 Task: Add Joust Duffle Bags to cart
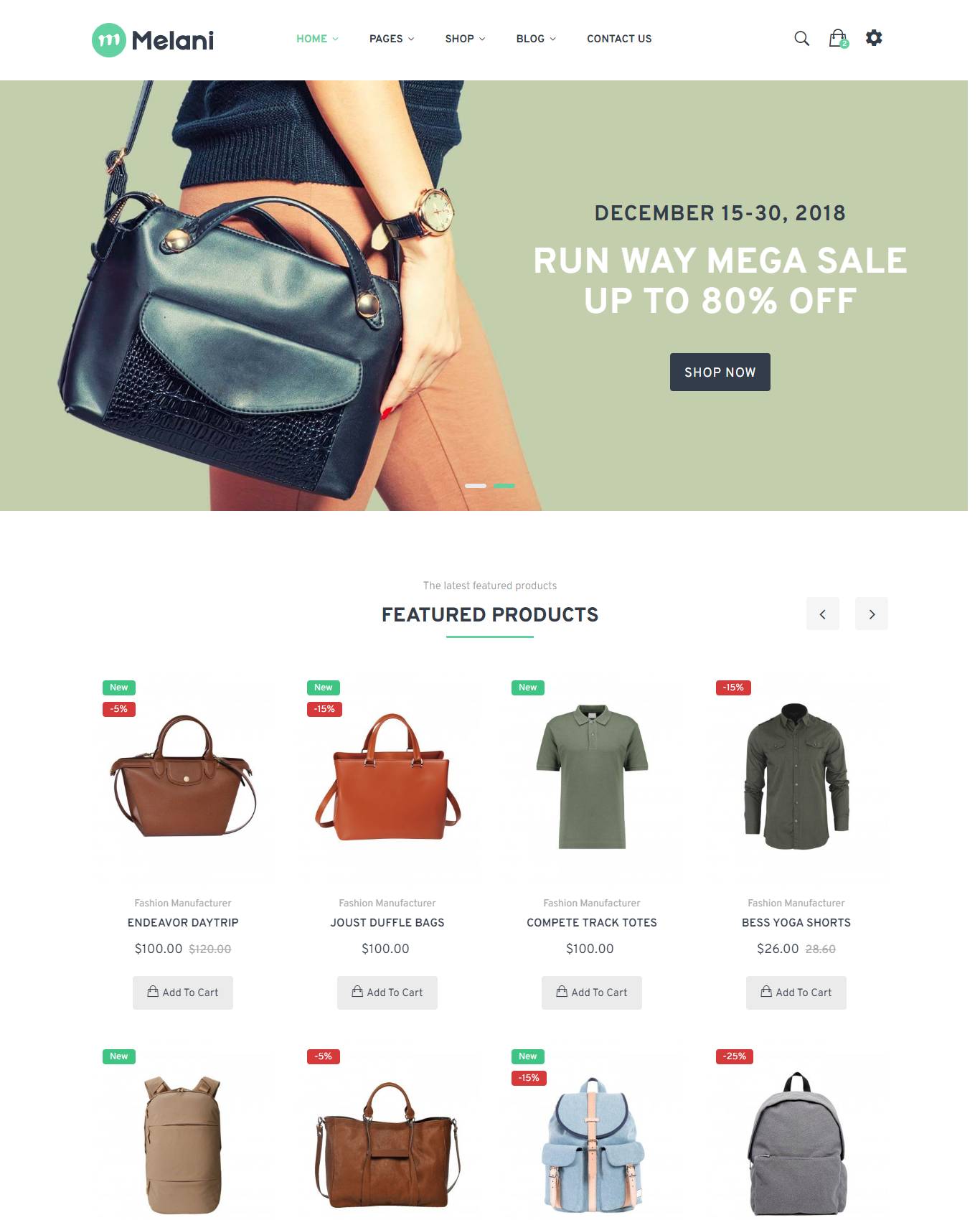pyautogui.click(x=387, y=993)
